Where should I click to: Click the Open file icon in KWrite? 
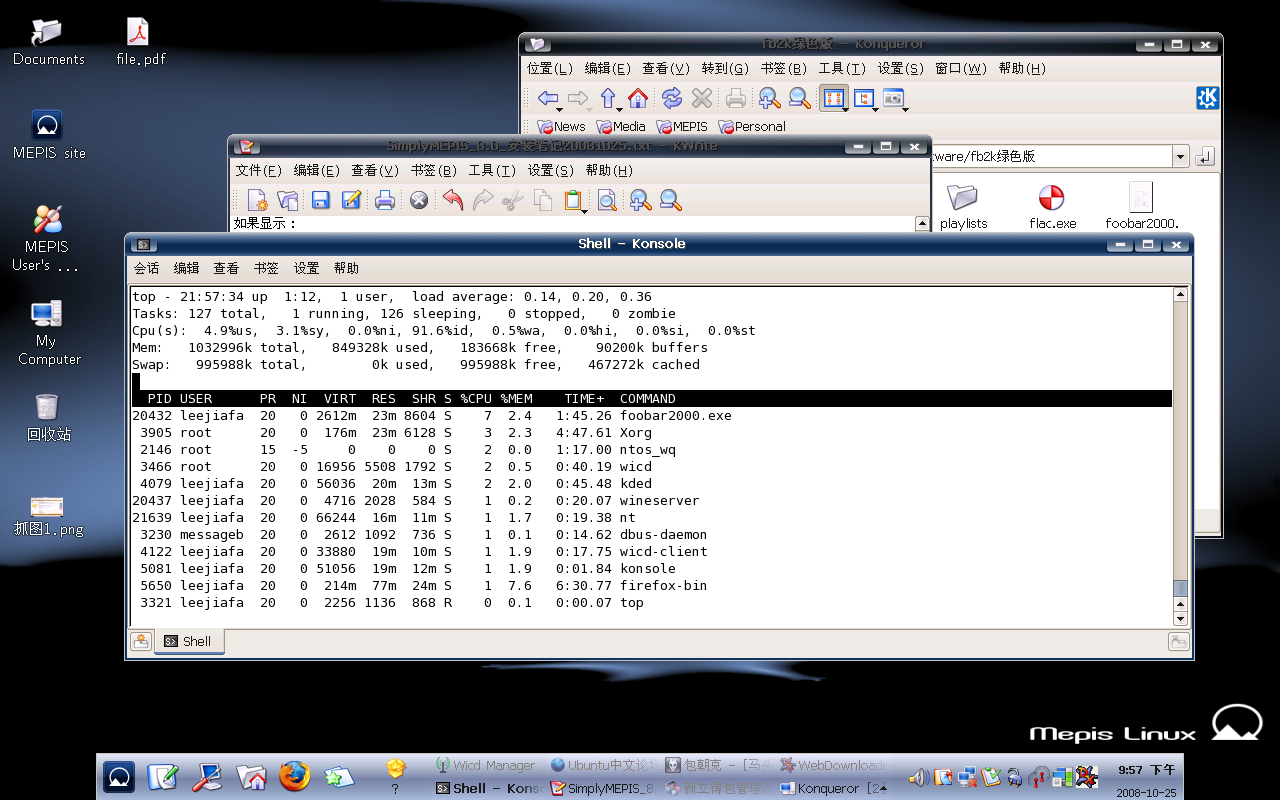(288, 200)
